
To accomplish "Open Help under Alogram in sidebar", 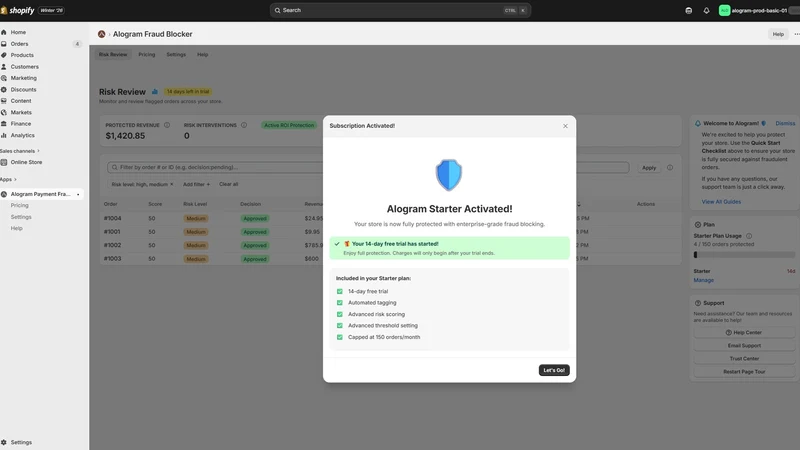I will point(16,229).
